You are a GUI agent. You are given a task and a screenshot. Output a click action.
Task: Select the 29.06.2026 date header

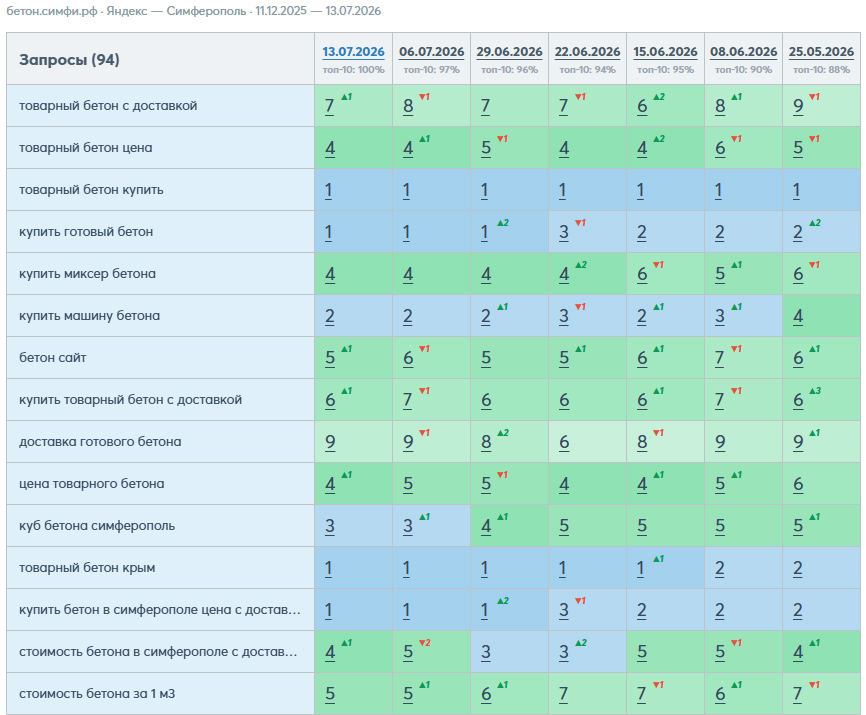point(509,52)
